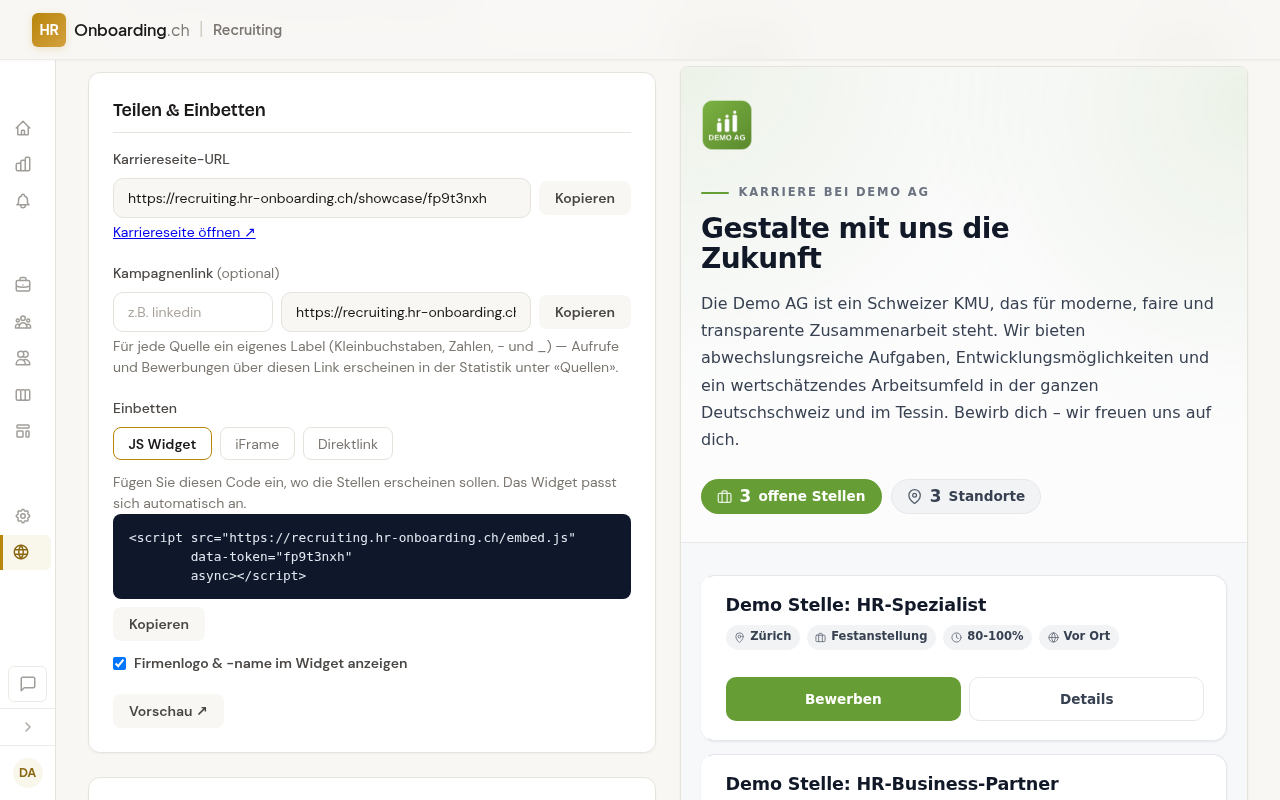Open Details for HR-Spezialist job
This screenshot has height=800, width=1280.
pyautogui.click(x=1086, y=699)
